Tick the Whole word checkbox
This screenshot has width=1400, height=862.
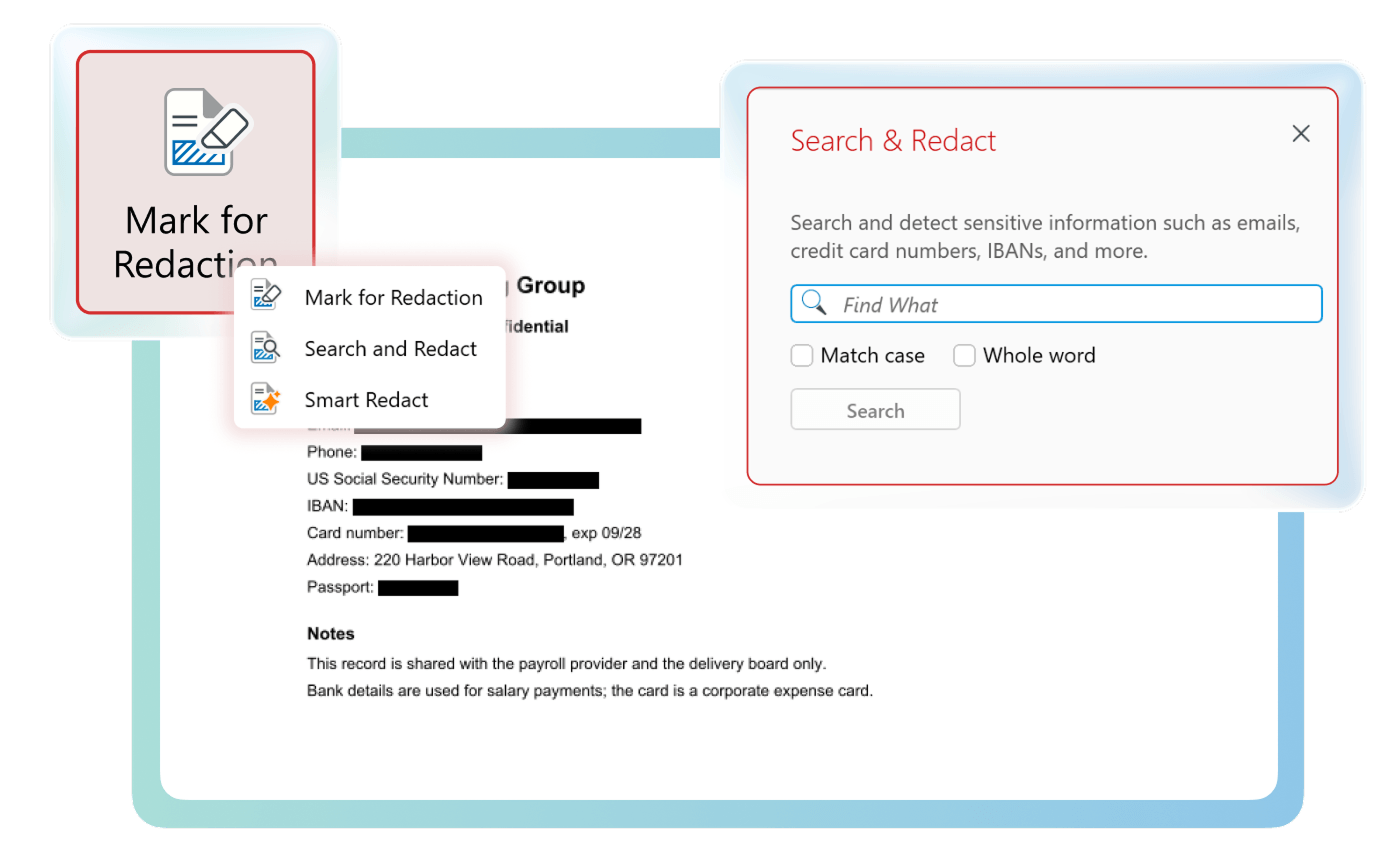point(964,356)
